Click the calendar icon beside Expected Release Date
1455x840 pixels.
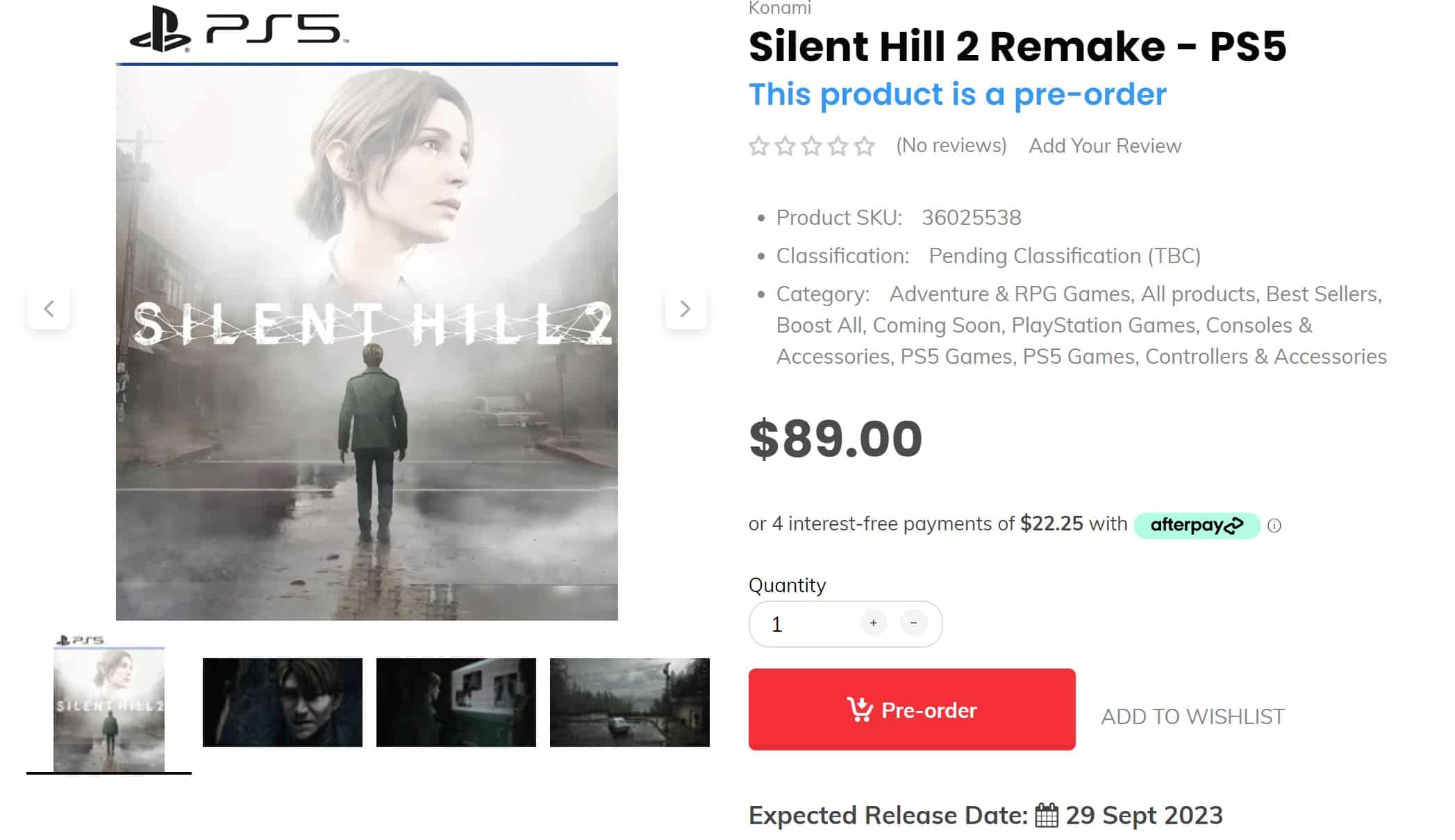(x=1046, y=815)
